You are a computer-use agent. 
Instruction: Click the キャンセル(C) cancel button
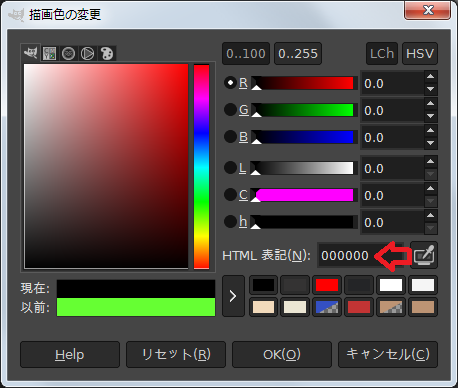tap(388, 354)
